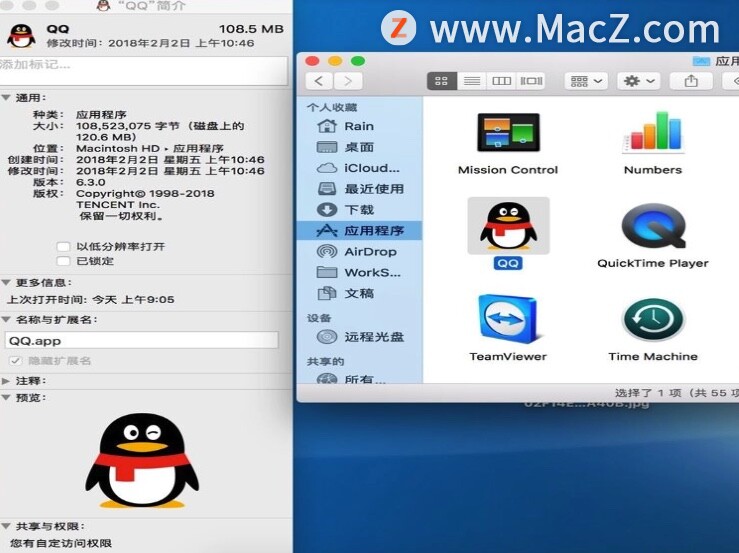Collapse the 共享与权限 section
739x553 pixels.
click(6, 526)
